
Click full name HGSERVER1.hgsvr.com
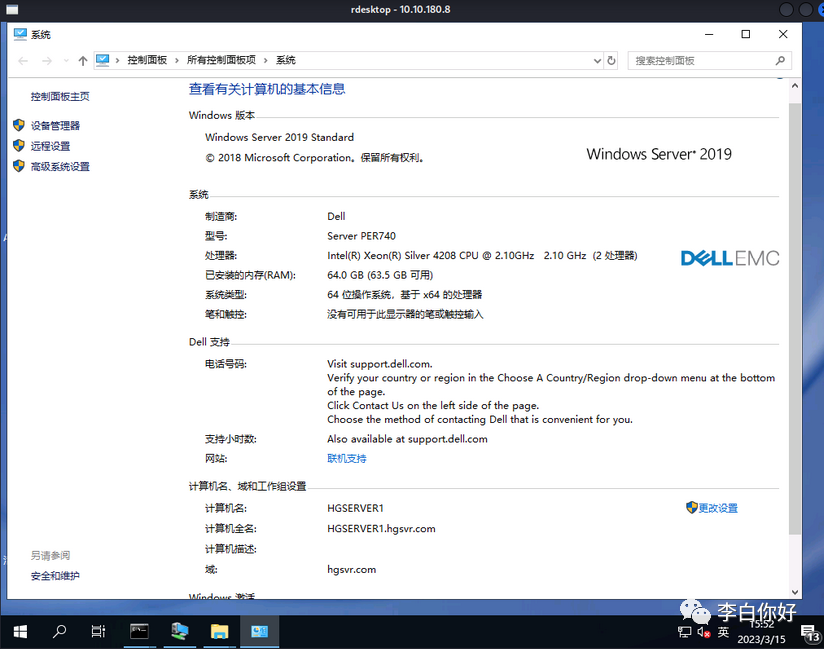(381, 529)
